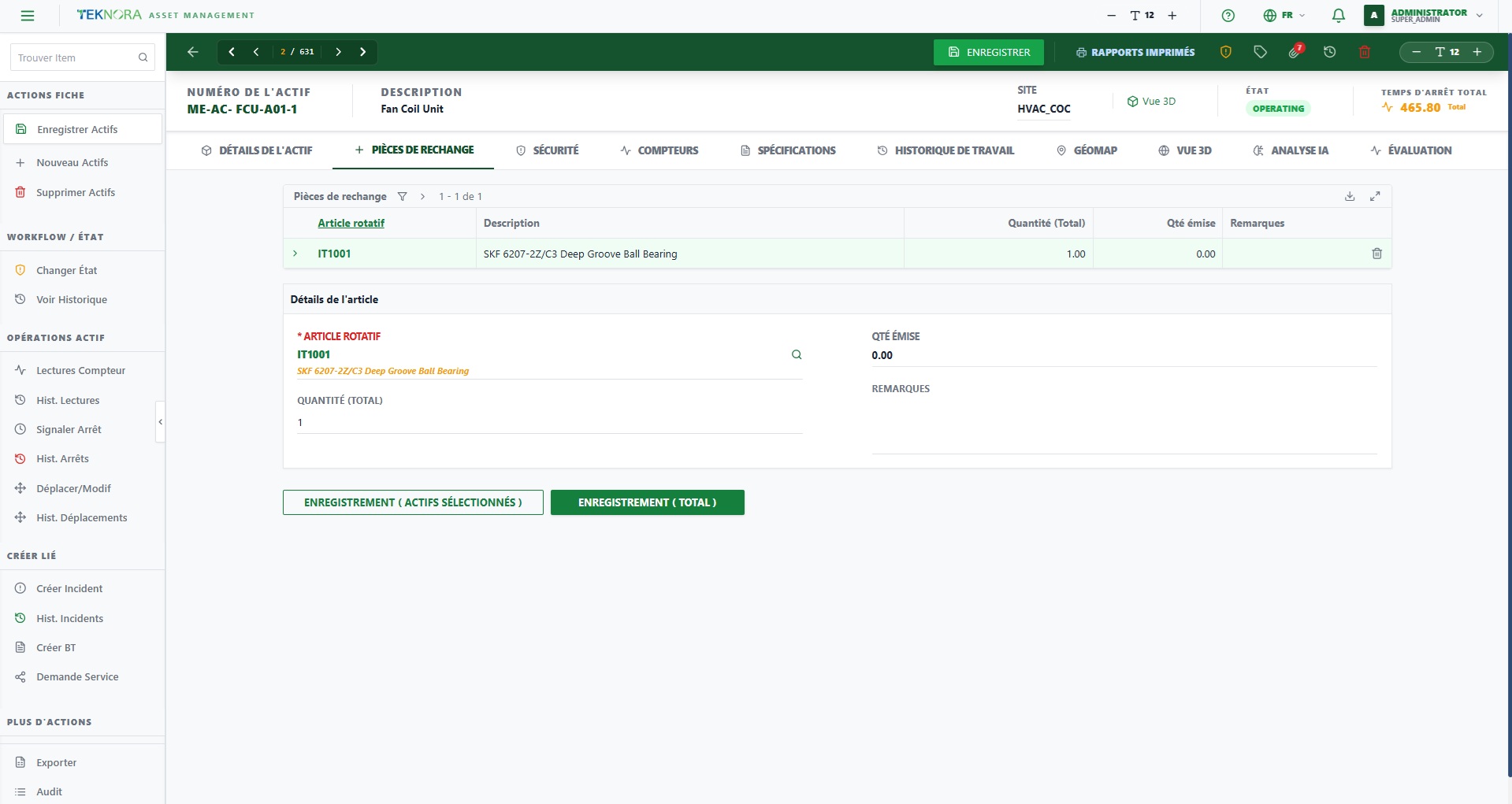Open the hamburger main menu

tap(28, 16)
